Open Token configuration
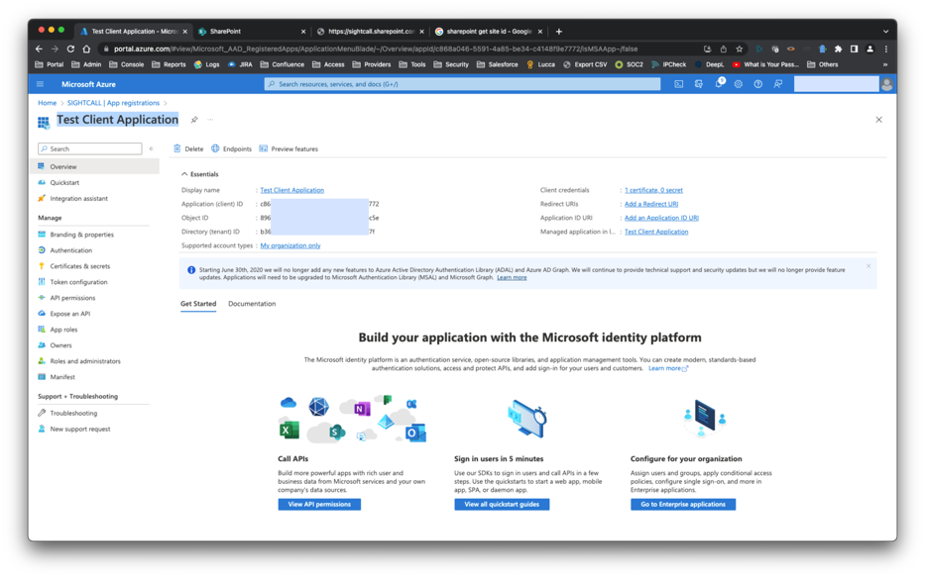Image resolution: width=926 pixels, height=578 pixels. click(x=79, y=282)
